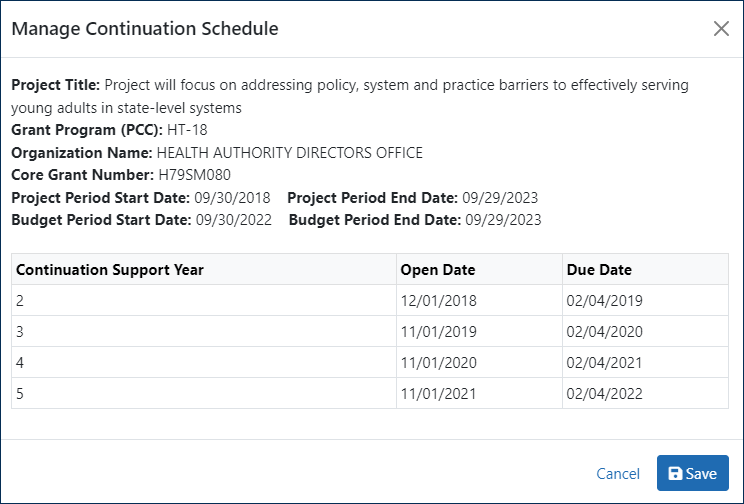This screenshot has width=744, height=504.
Task: Click the Continuation Support Year column header
Action: click(204, 269)
